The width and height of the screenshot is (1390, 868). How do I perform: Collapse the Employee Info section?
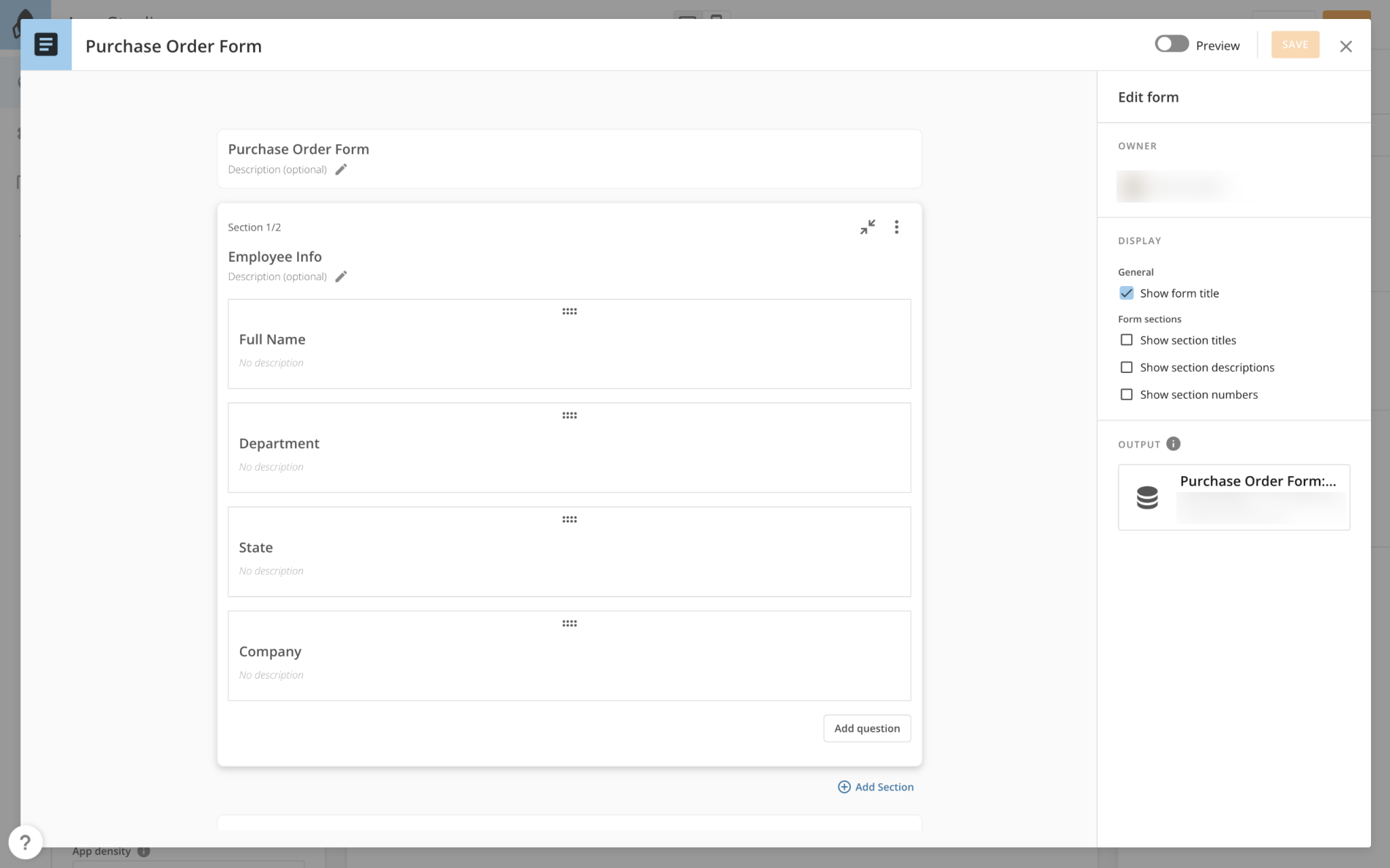click(x=867, y=227)
